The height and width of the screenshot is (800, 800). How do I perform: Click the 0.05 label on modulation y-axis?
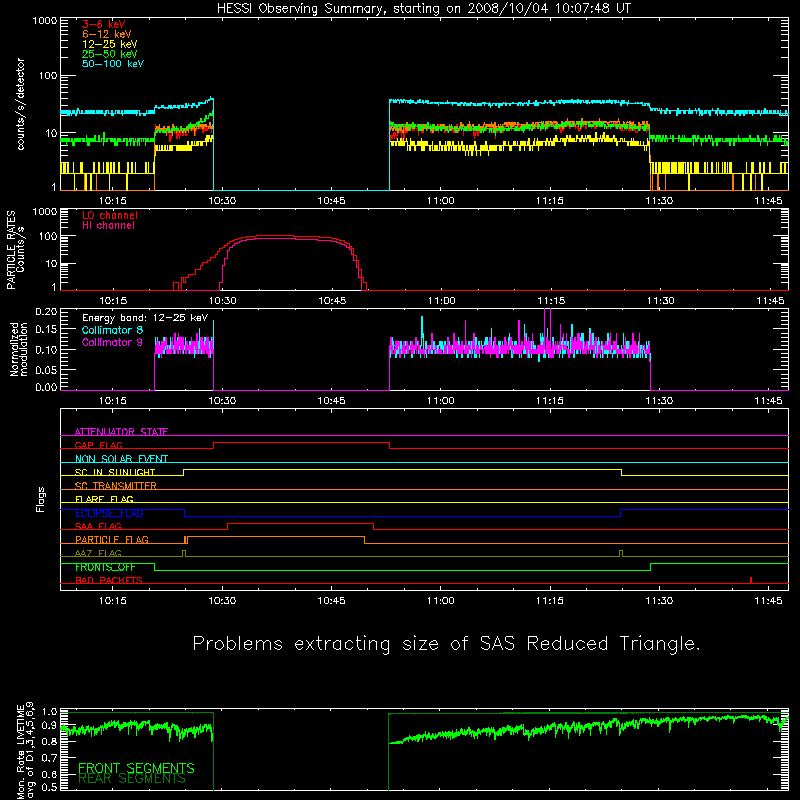pyautogui.click(x=46, y=369)
